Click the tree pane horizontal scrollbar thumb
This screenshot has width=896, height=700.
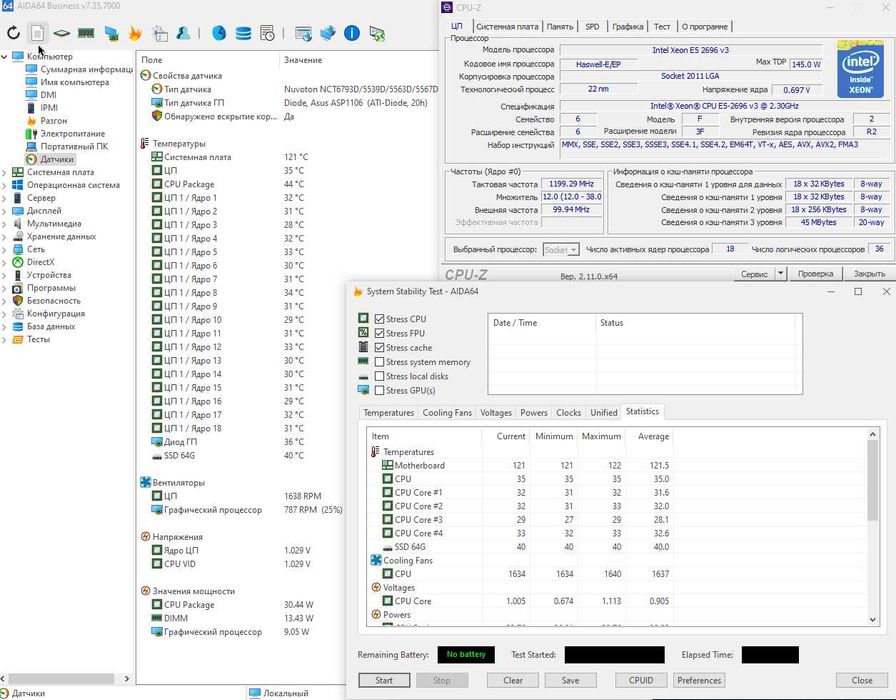click(61, 678)
